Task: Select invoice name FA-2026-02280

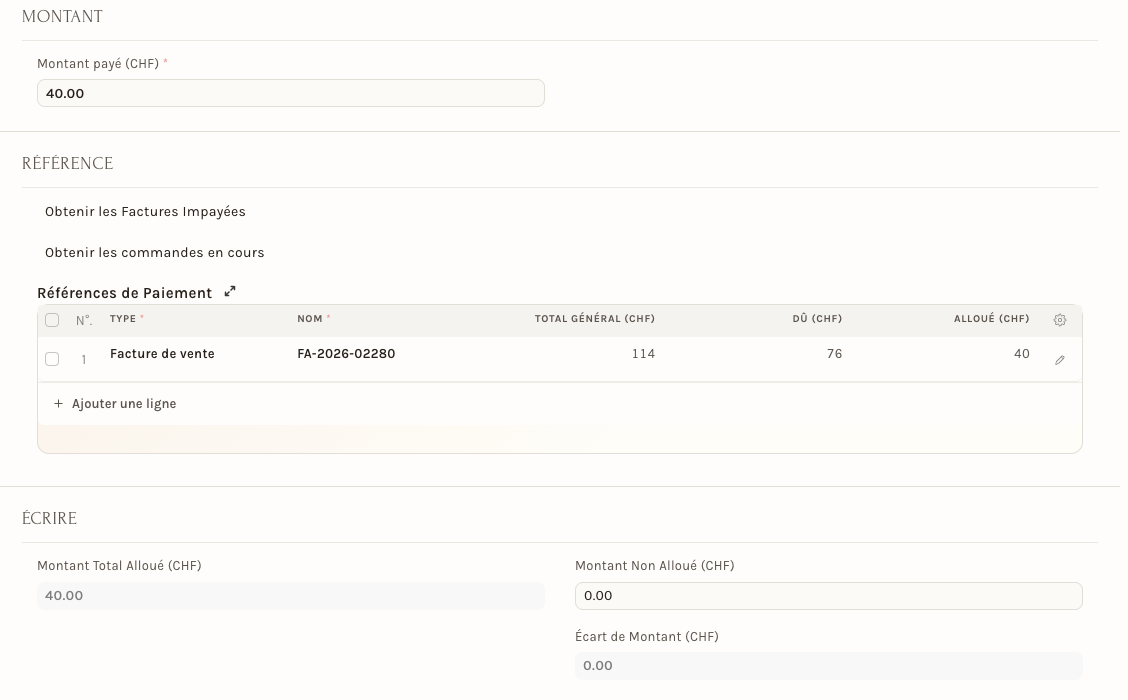Action: point(346,354)
